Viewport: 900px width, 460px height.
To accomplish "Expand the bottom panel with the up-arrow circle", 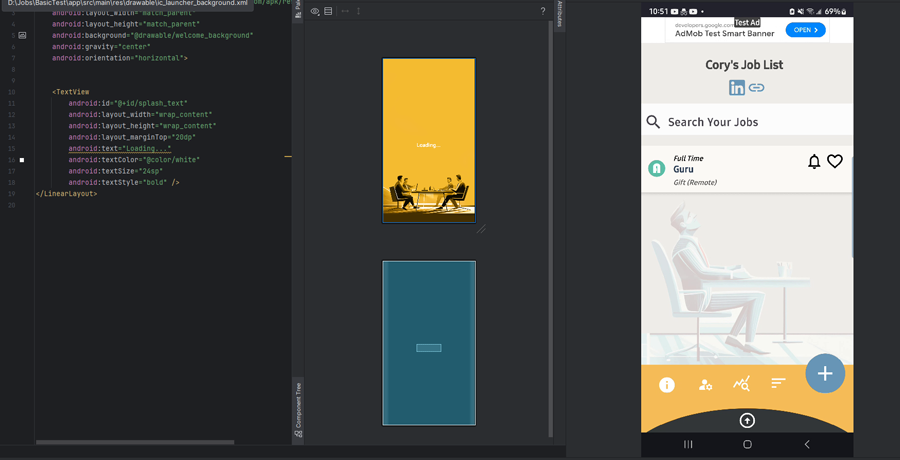I will 747,421.
